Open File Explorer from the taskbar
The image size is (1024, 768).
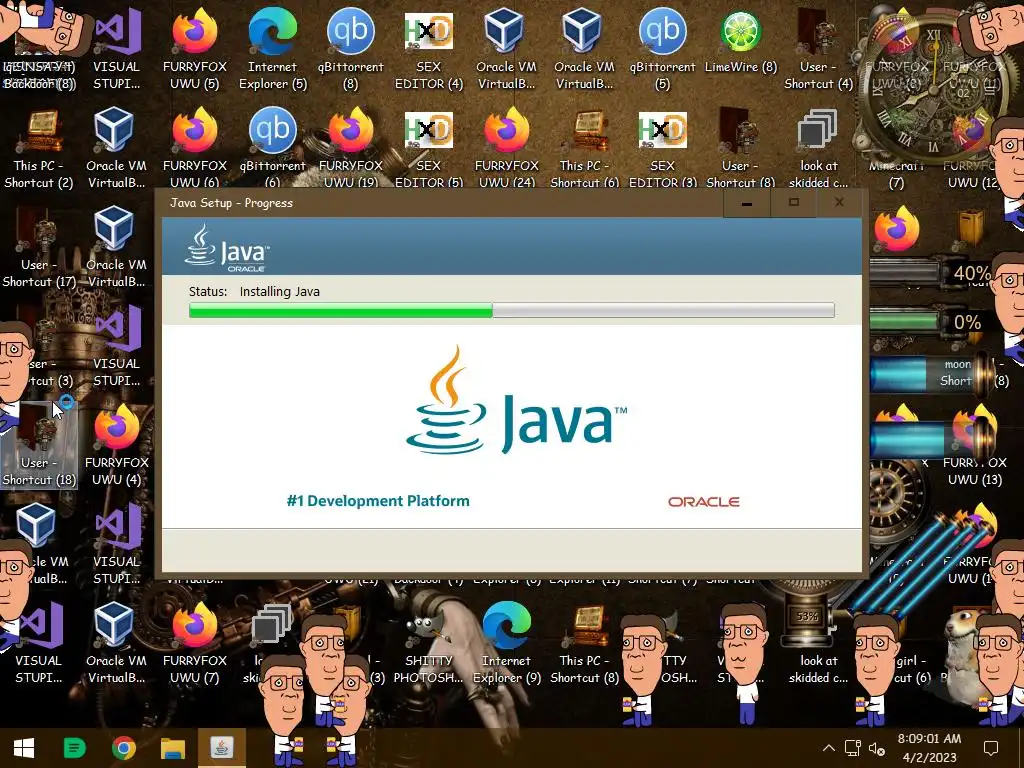pos(172,748)
